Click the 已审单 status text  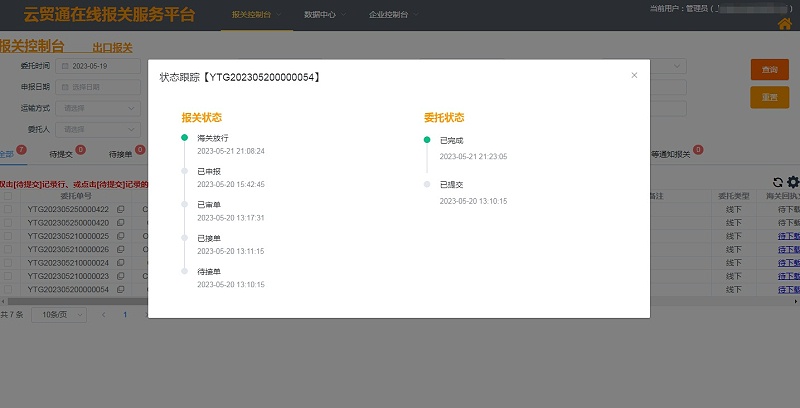tap(209, 205)
